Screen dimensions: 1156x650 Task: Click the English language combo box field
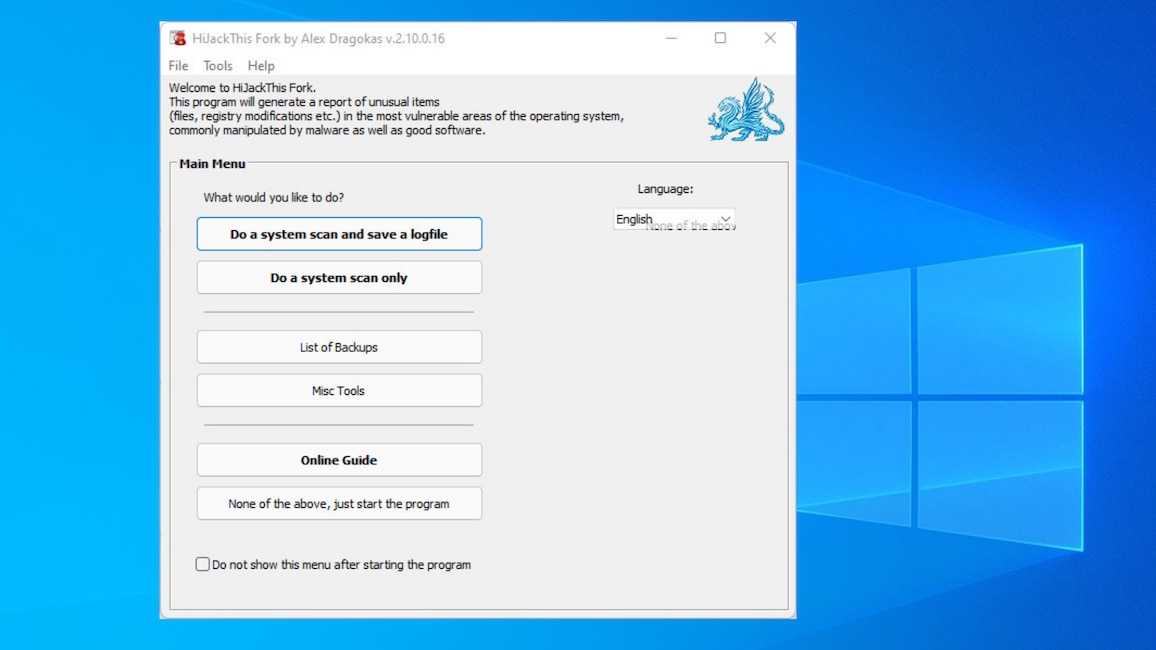coord(660,219)
